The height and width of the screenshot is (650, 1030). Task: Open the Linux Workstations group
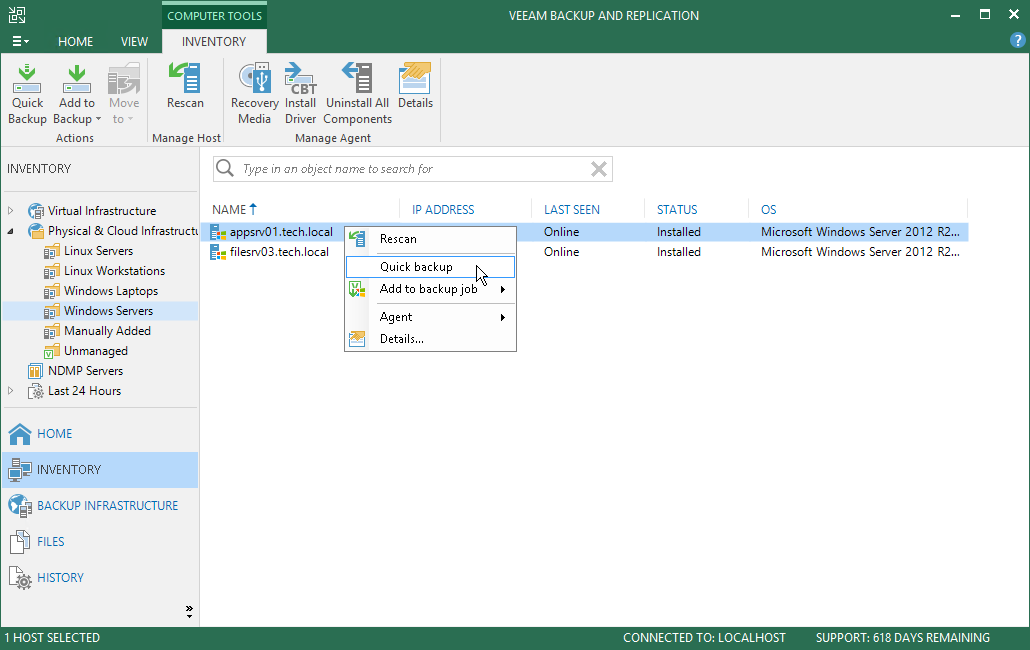(114, 271)
